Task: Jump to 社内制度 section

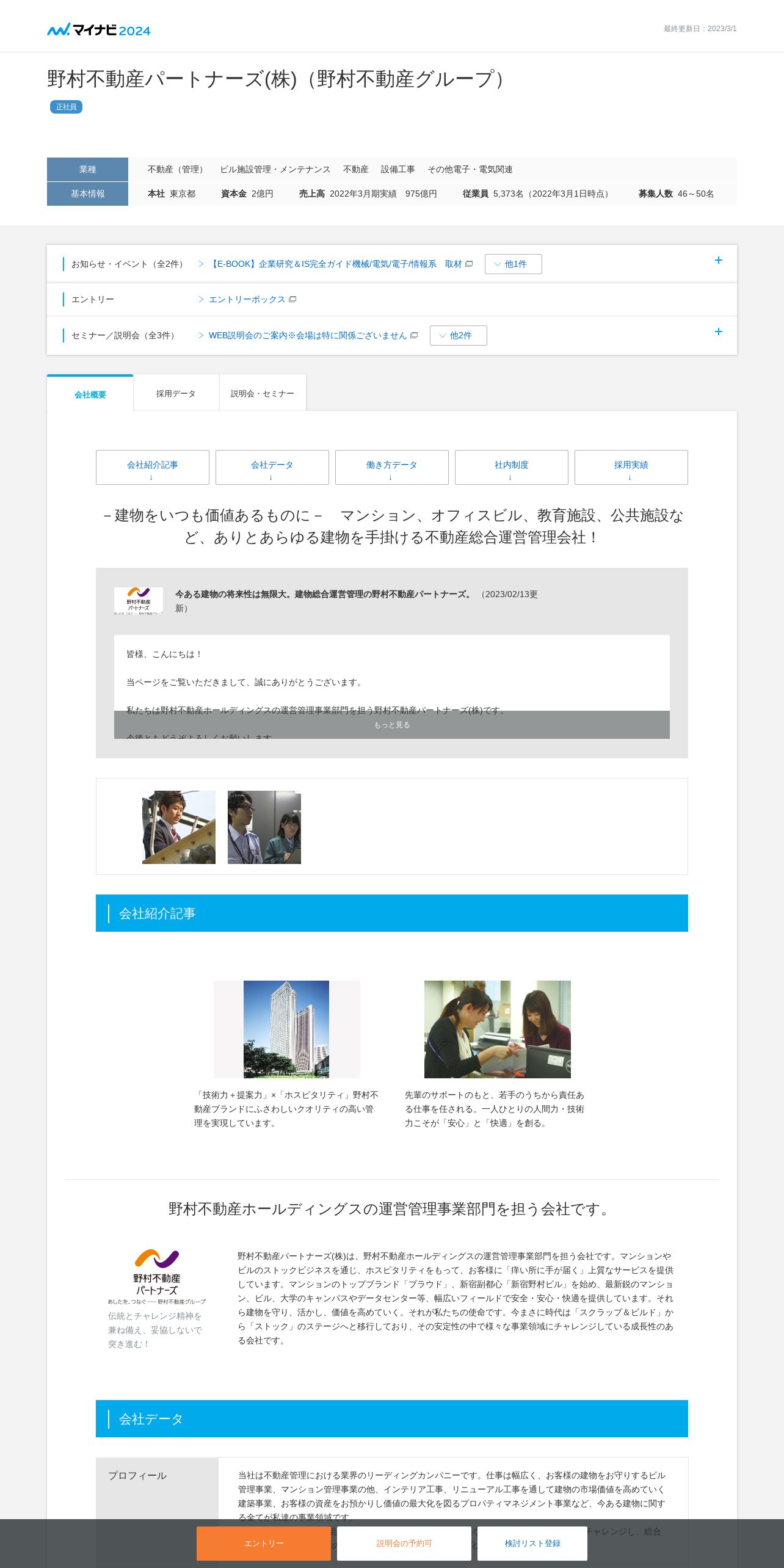Action: [512, 467]
